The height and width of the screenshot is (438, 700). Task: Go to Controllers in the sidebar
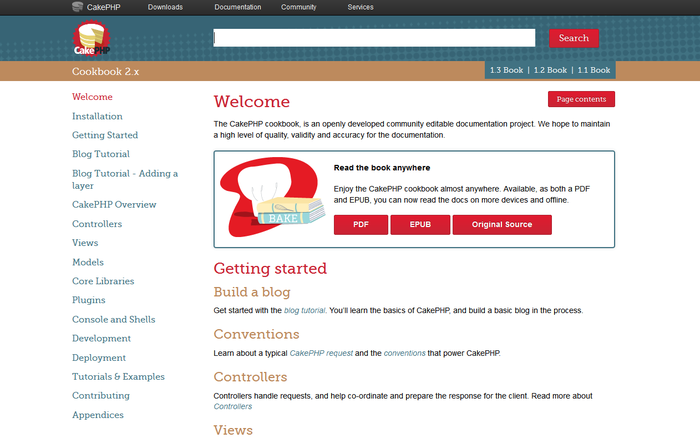(97, 224)
